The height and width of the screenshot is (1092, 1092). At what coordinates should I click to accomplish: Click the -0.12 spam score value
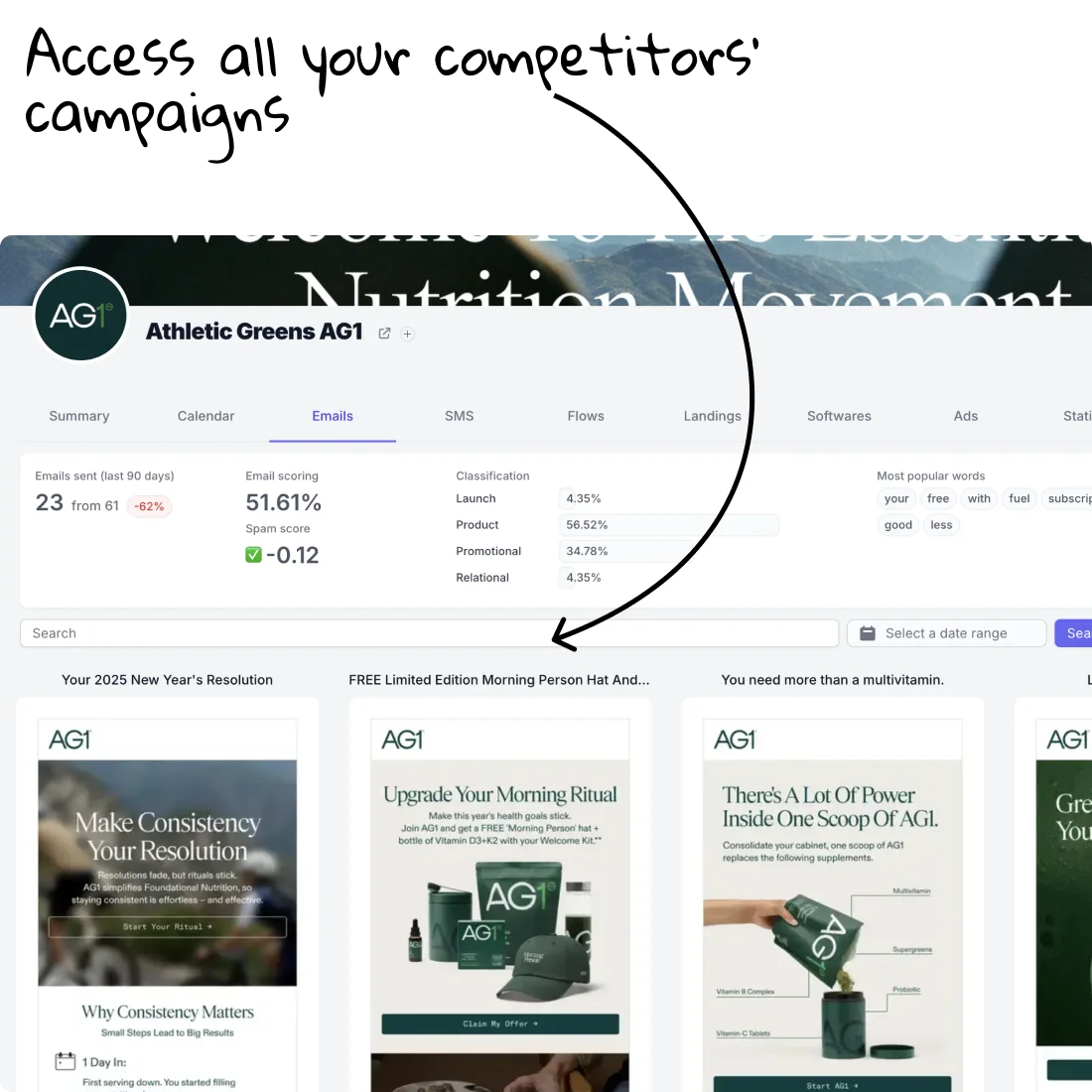293,555
